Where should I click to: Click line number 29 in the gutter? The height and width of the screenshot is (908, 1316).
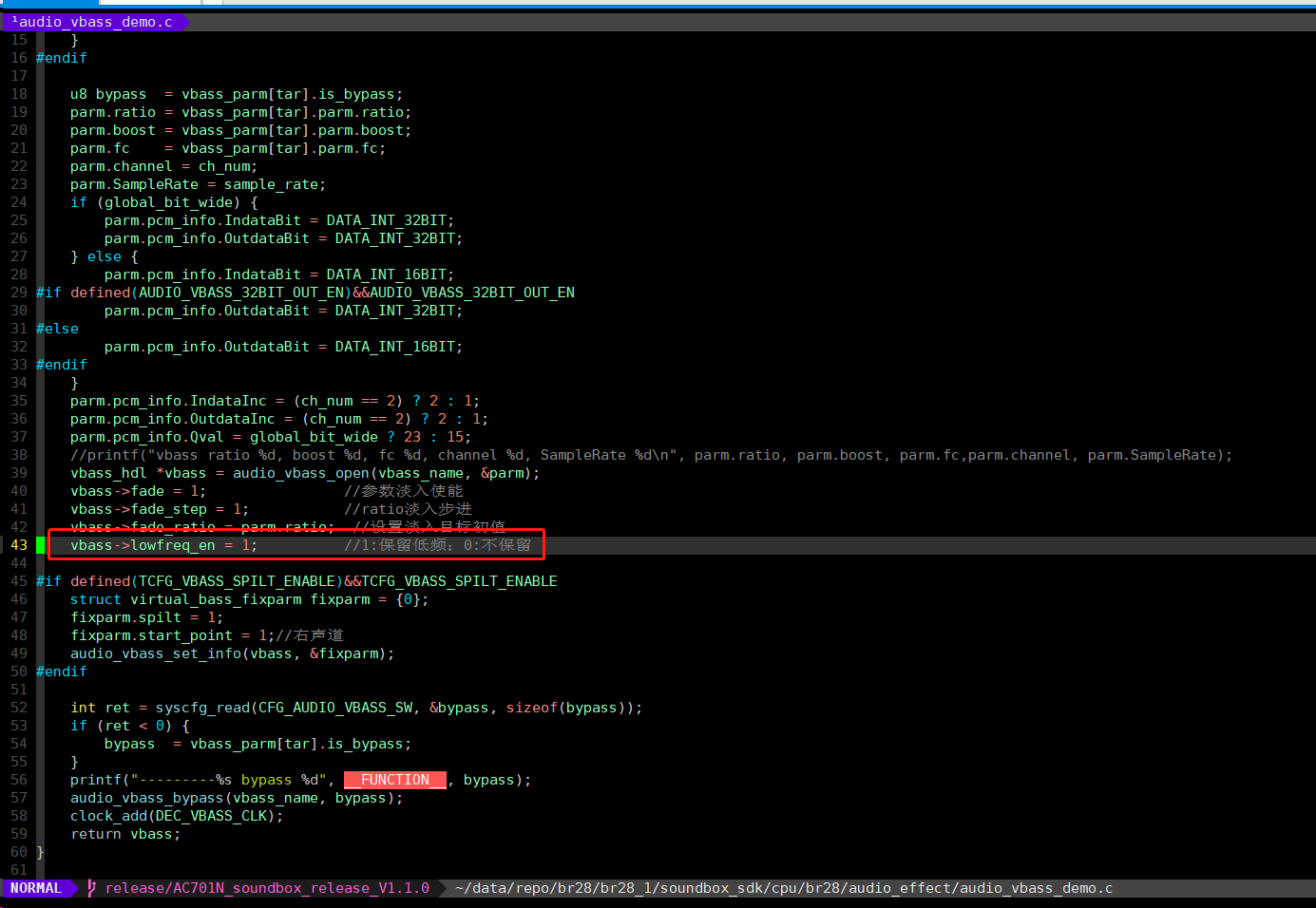19,293
